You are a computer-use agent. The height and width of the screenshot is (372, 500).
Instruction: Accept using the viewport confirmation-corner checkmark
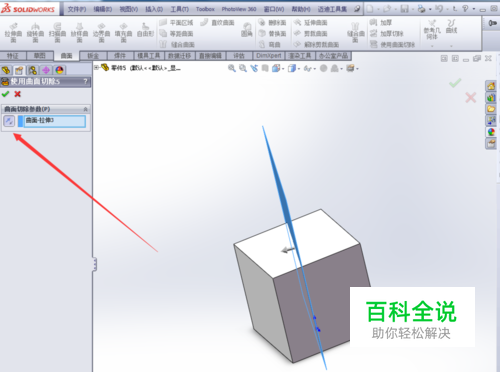tap(455, 83)
